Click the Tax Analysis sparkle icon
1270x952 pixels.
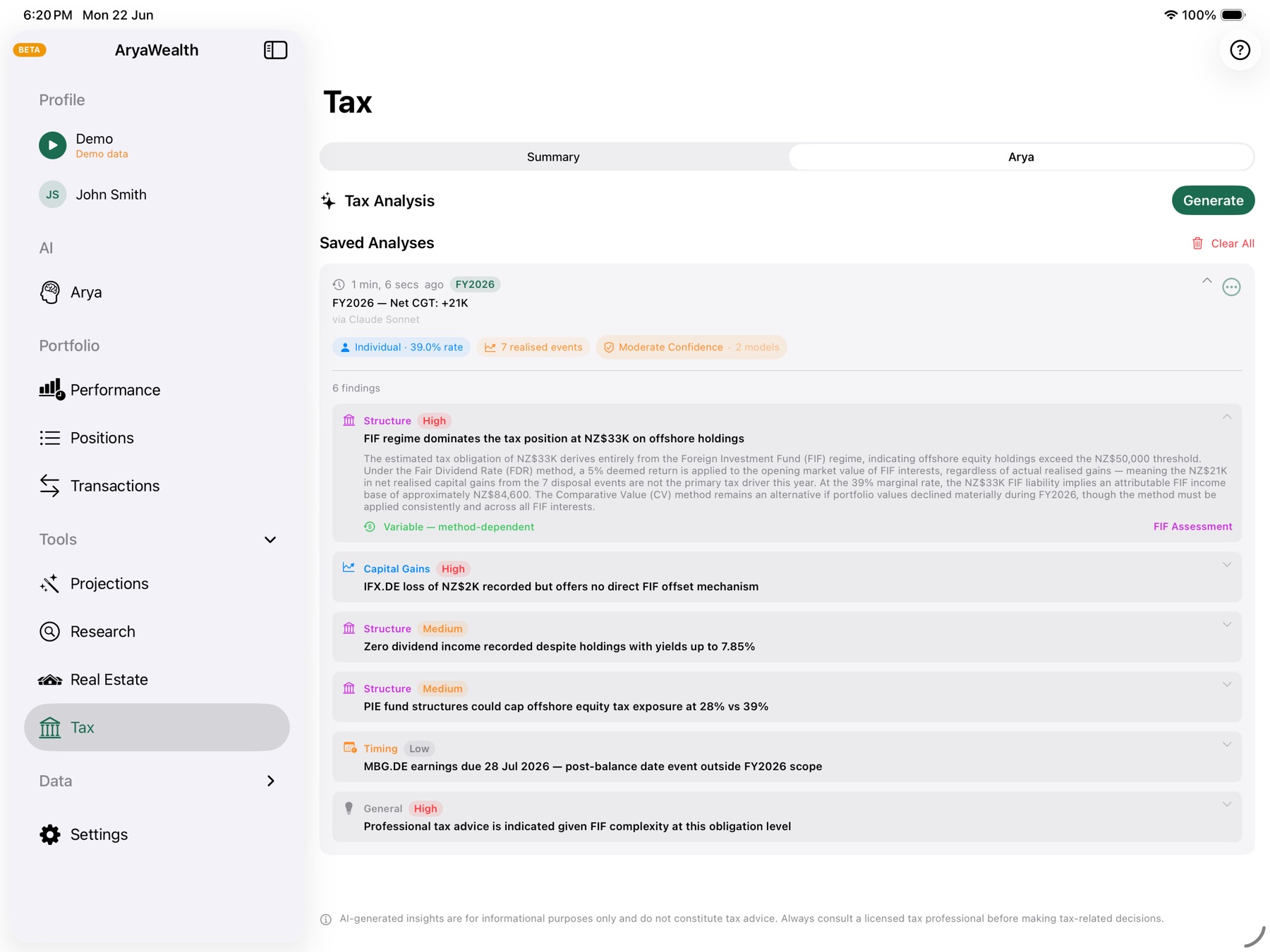(x=328, y=201)
